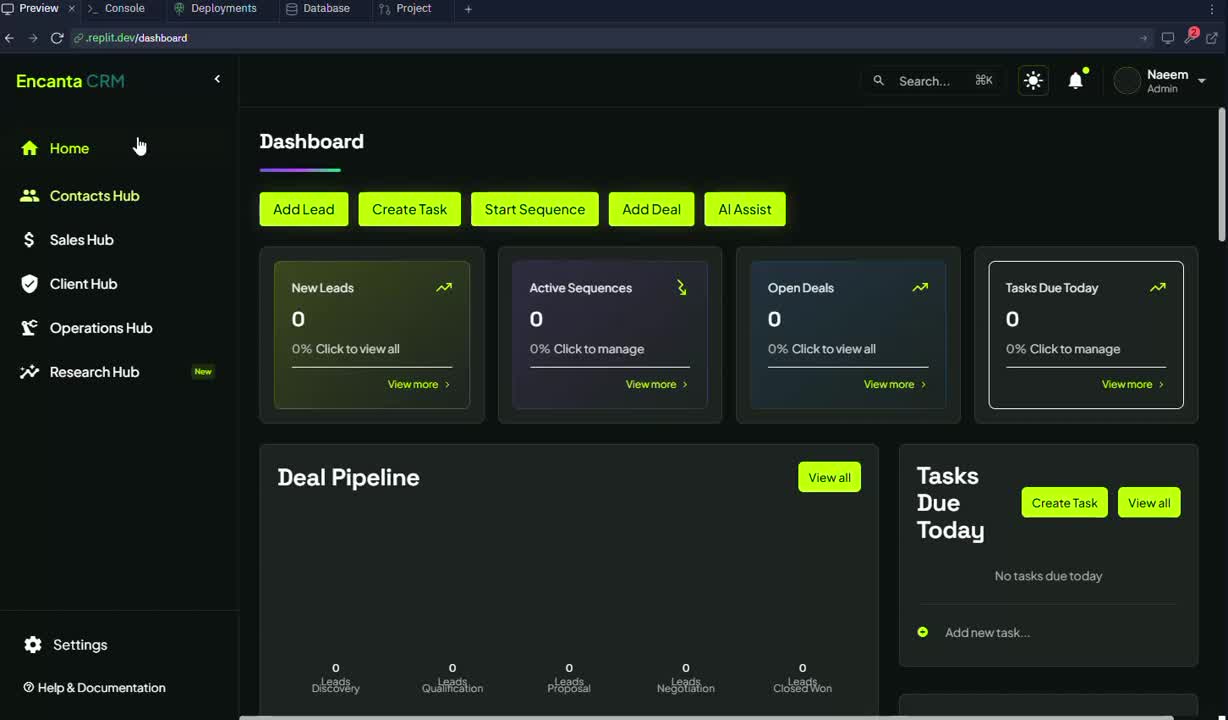Screen dimensions: 1228x720
Task: Go back in the preview browser
Action: [10, 38]
